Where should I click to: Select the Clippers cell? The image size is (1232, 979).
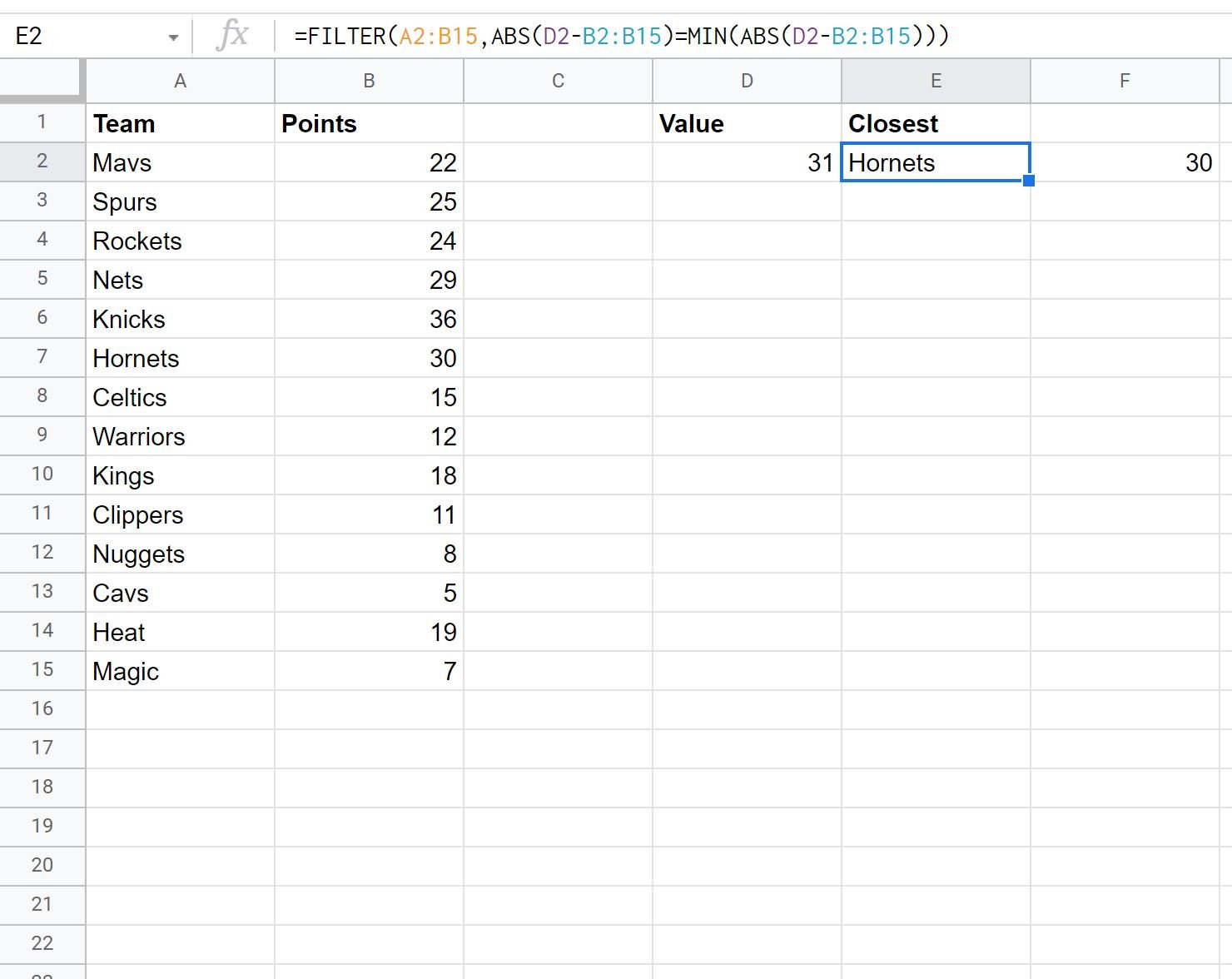180,514
